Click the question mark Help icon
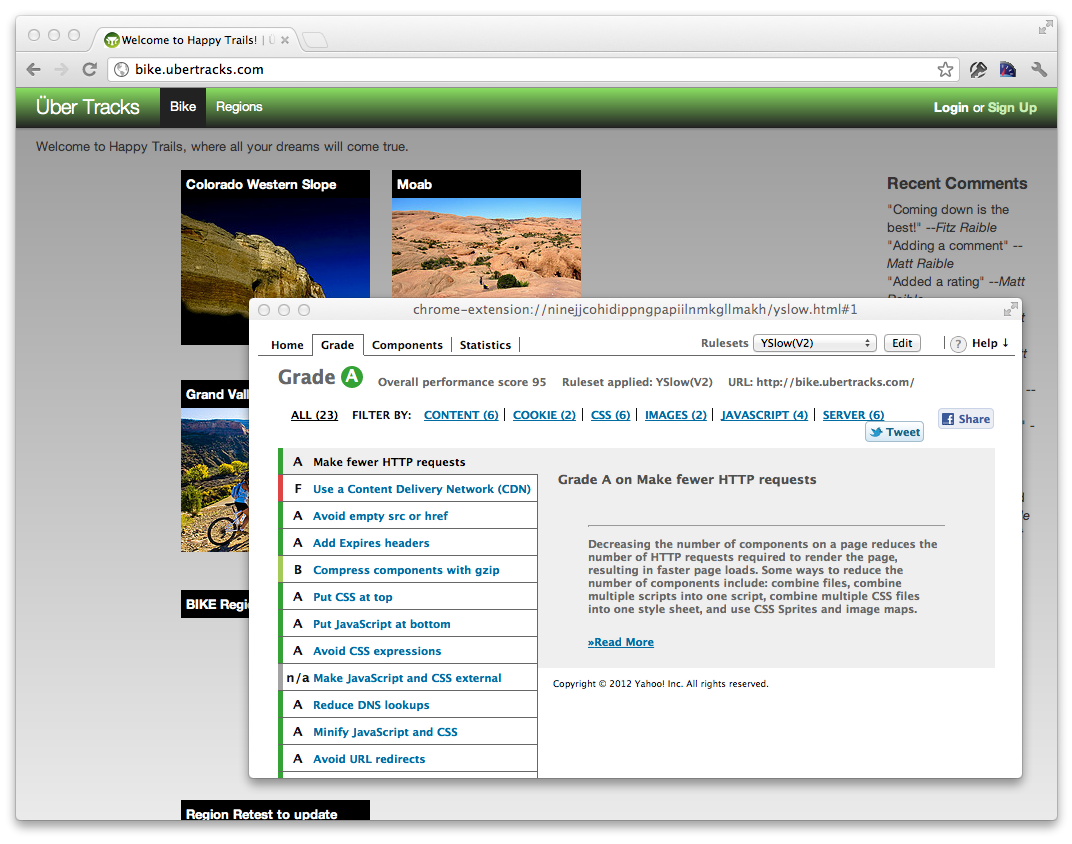The height and width of the screenshot is (844, 1072). coord(958,344)
